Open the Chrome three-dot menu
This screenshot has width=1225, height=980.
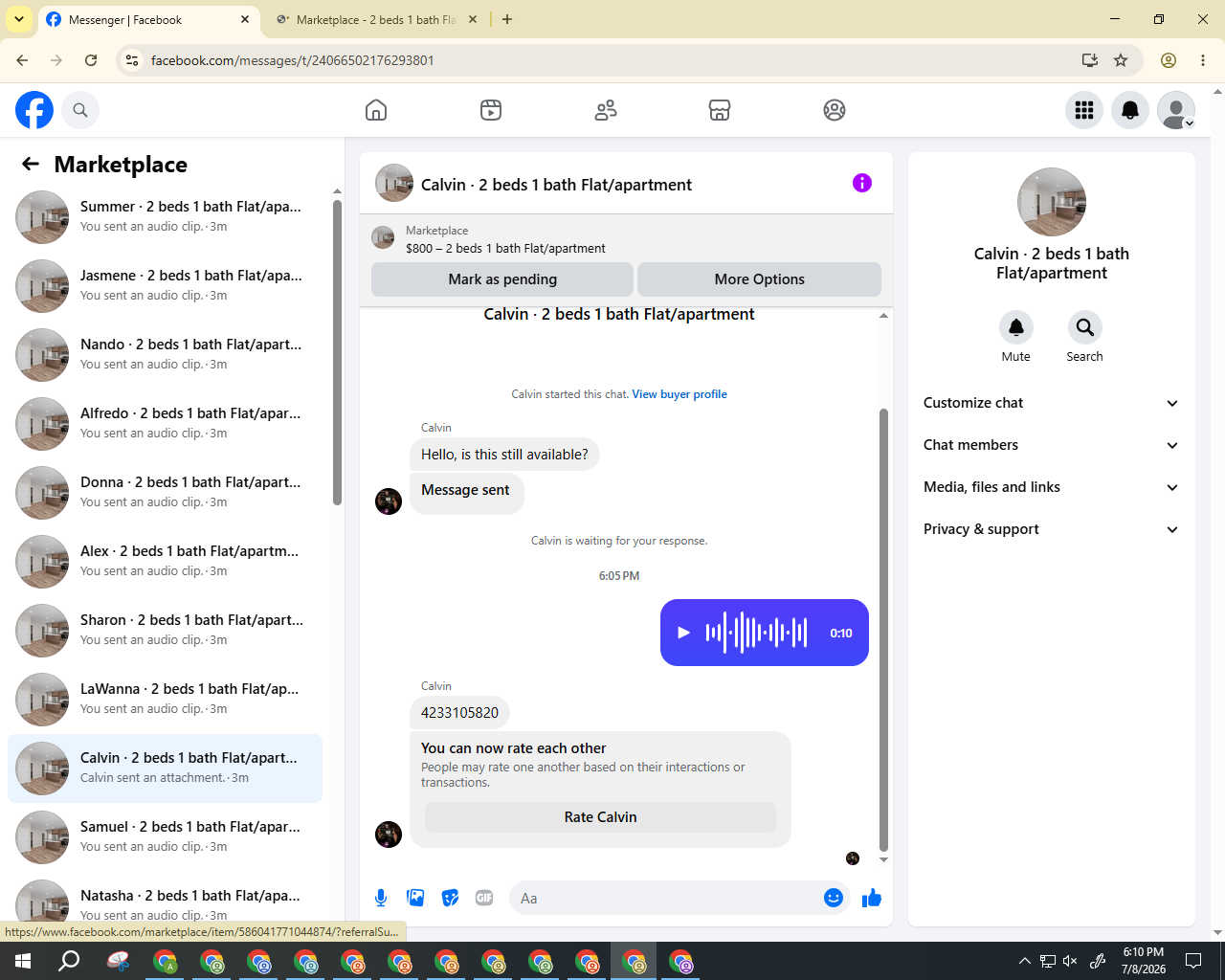1203,60
